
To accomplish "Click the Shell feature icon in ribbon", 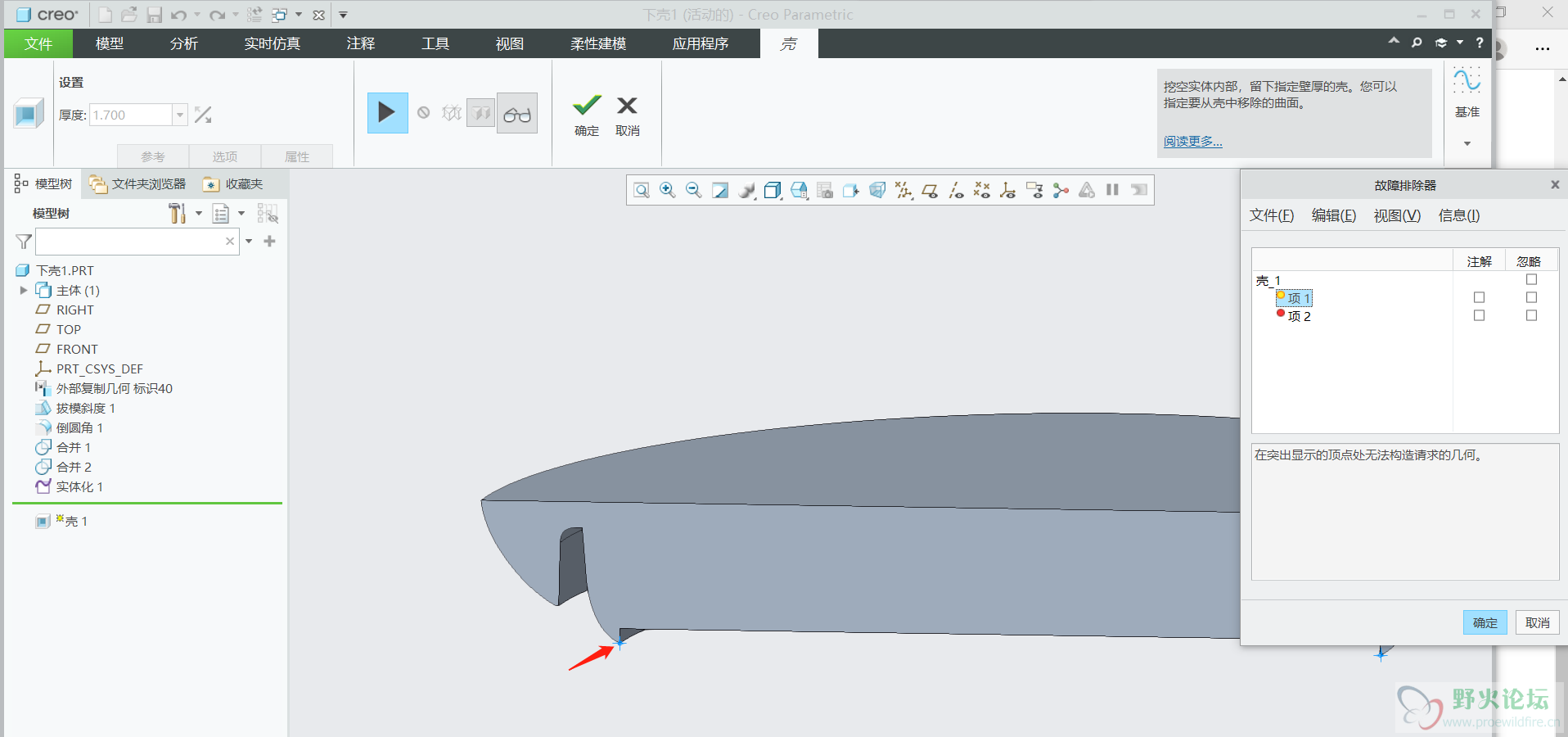I will [x=28, y=113].
